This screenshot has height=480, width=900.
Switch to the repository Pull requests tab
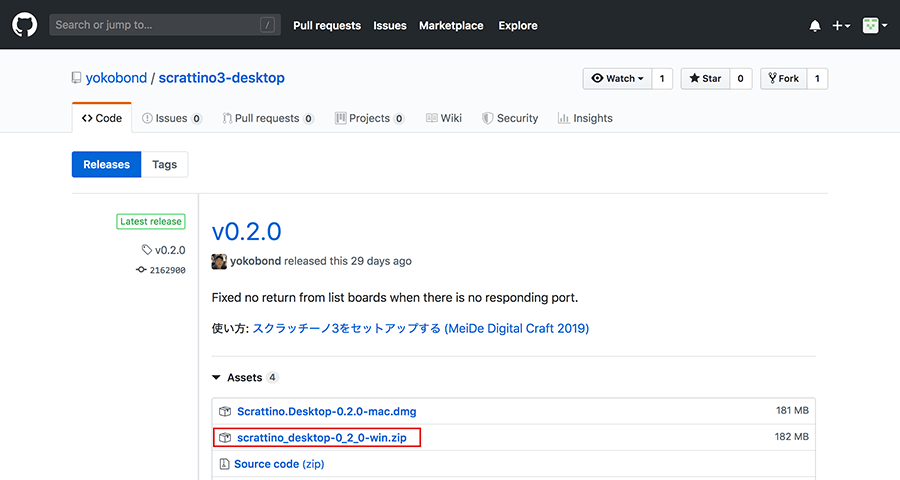[268, 118]
